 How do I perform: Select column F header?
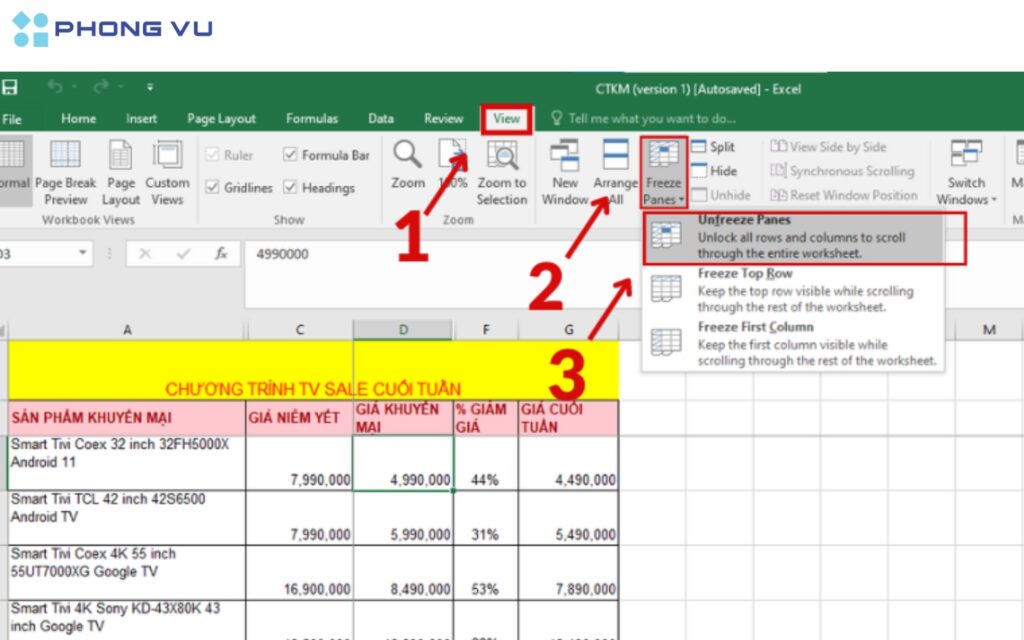[x=486, y=330]
